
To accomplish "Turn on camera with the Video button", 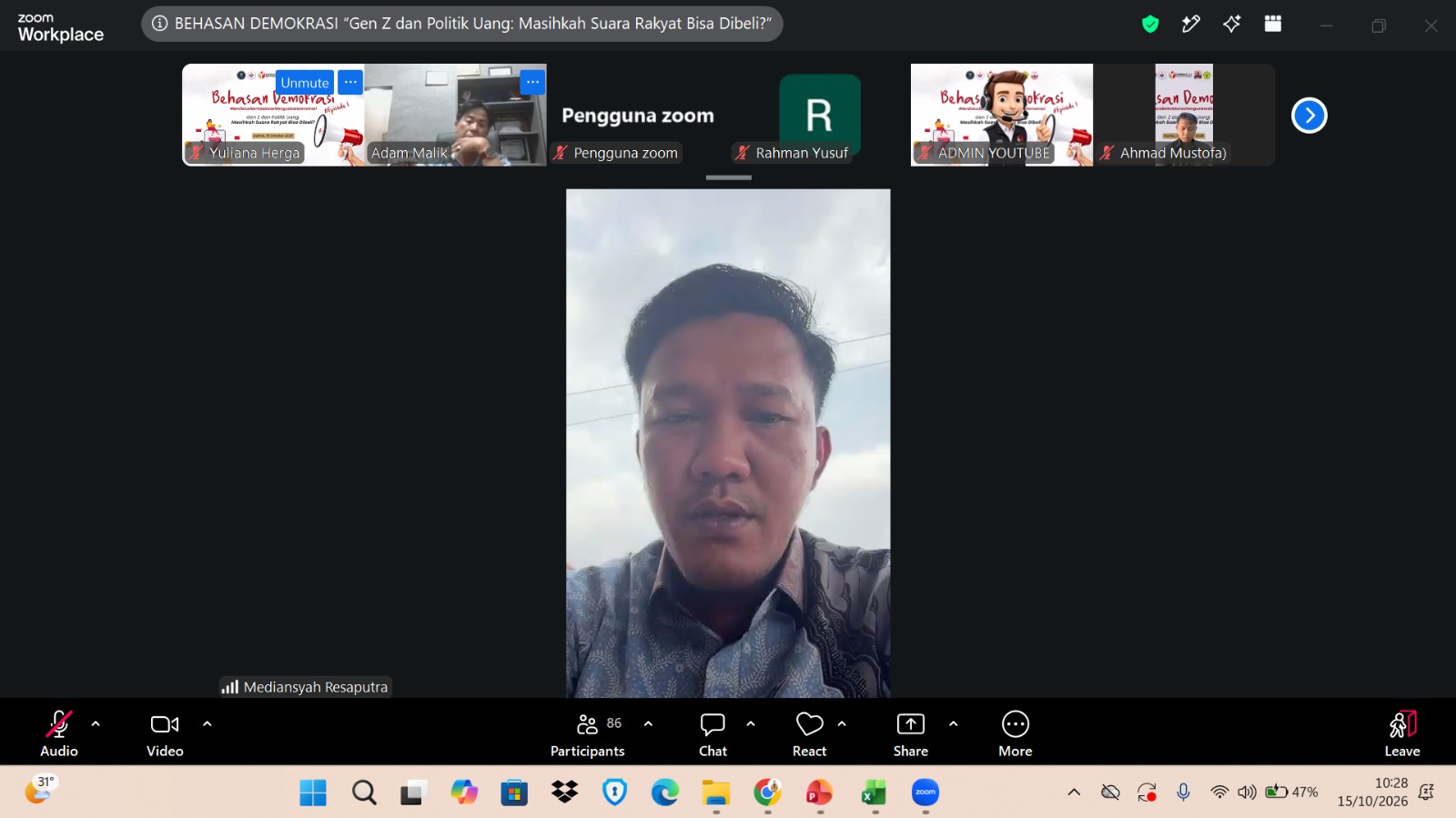I will coord(165,733).
